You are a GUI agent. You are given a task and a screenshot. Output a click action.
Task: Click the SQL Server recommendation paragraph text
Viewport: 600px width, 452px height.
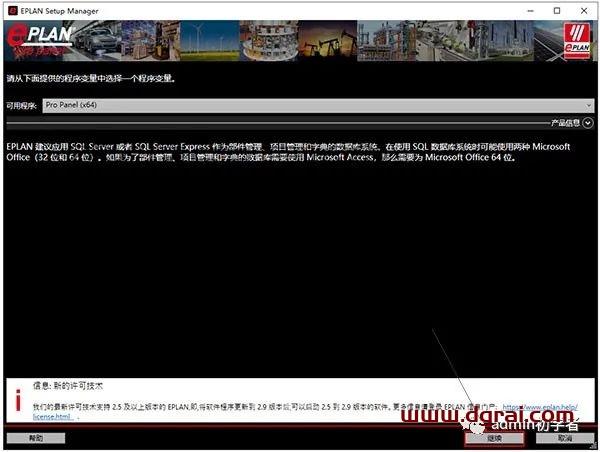pyautogui.click(x=288, y=152)
